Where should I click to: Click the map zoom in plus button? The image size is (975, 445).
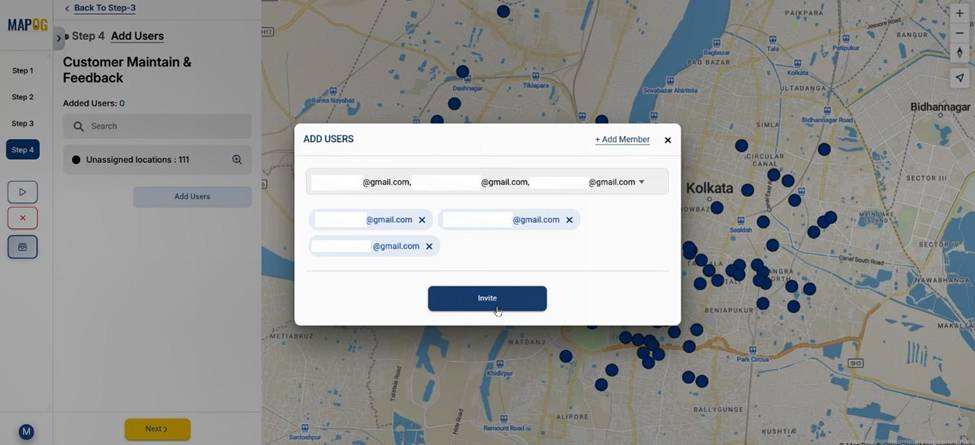[x=959, y=13]
